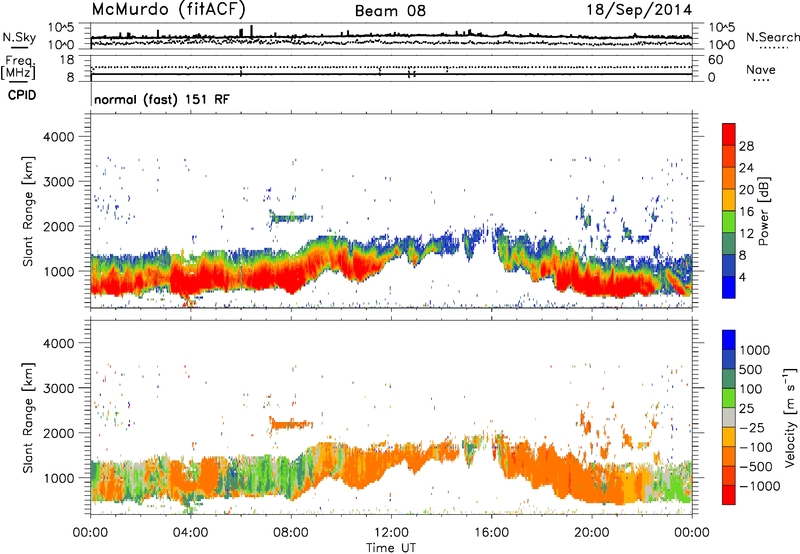The height and width of the screenshot is (554, 800).
Task: Click the Nave legend label
Action: [761, 70]
